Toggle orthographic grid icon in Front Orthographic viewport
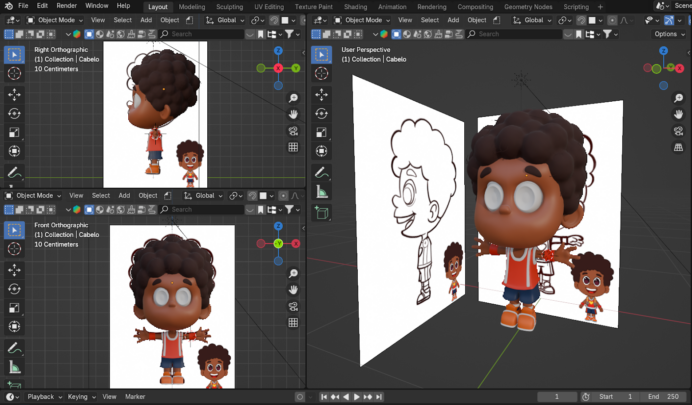Screen dimensions: 692x405 point(293,323)
